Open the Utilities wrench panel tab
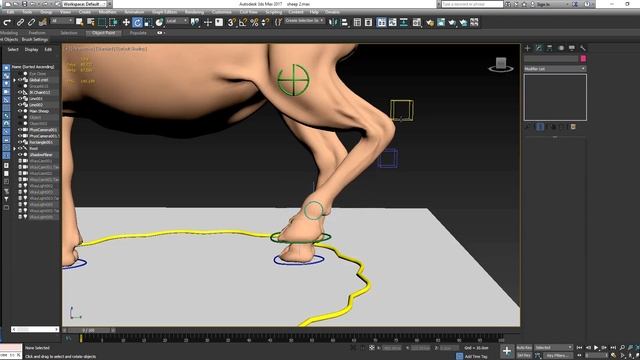Image resolution: width=640 pixels, height=360 pixels. click(583, 48)
